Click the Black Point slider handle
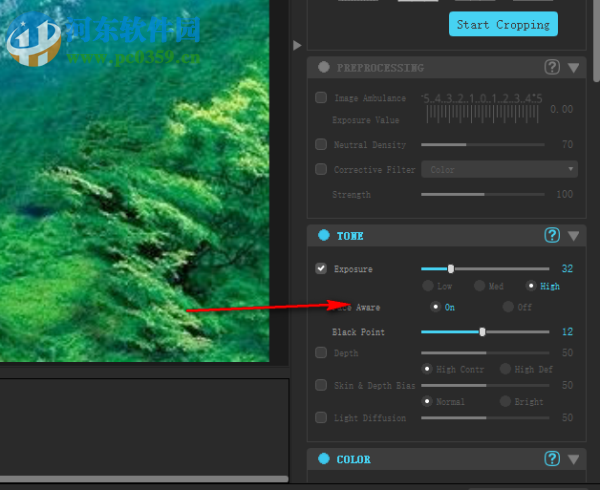The width and height of the screenshot is (600, 490). coord(482,332)
